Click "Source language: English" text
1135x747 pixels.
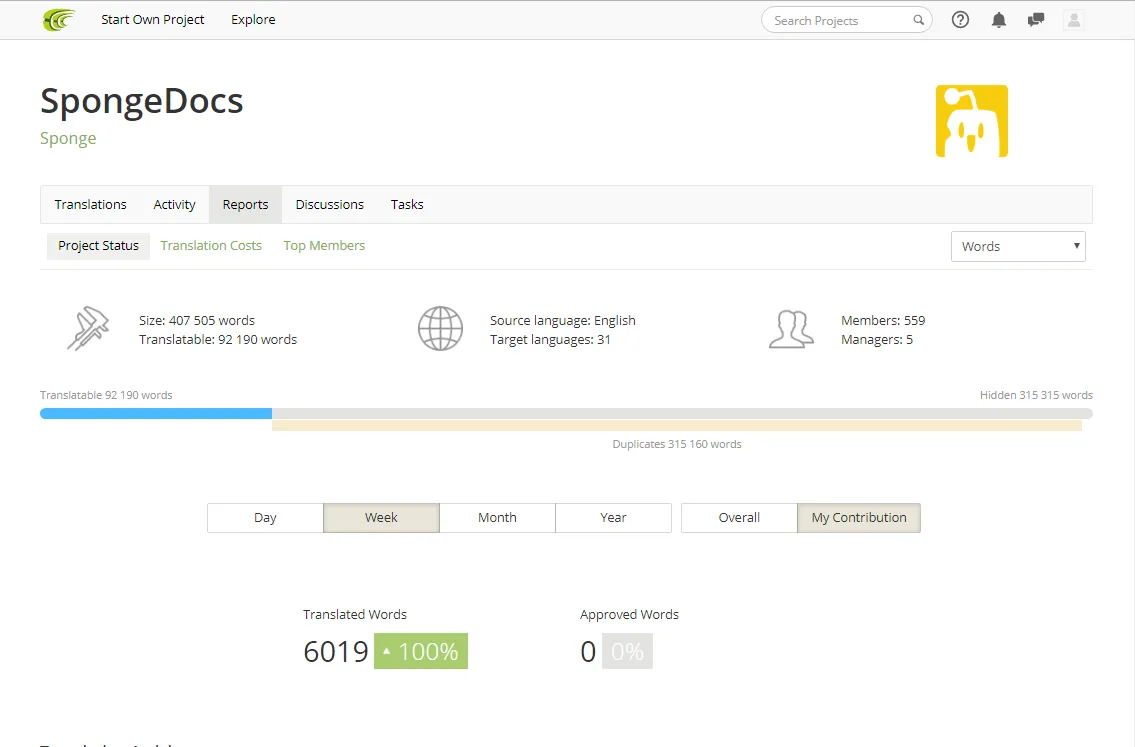click(562, 321)
